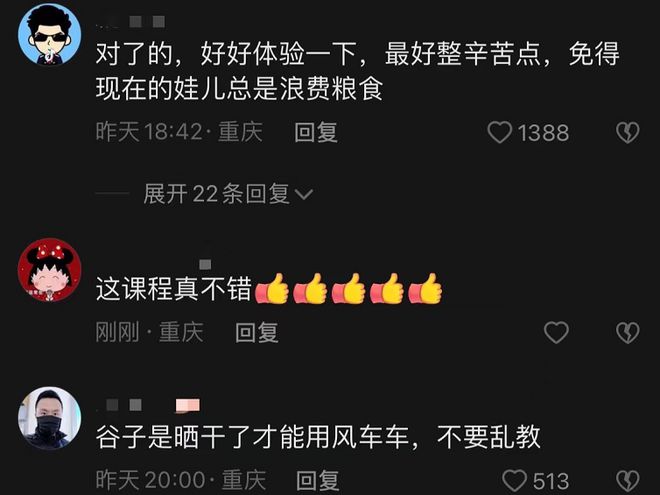Tap broken heart on 谷子是晒干了 comment
This screenshot has width=660, height=495.
[x=628, y=480]
